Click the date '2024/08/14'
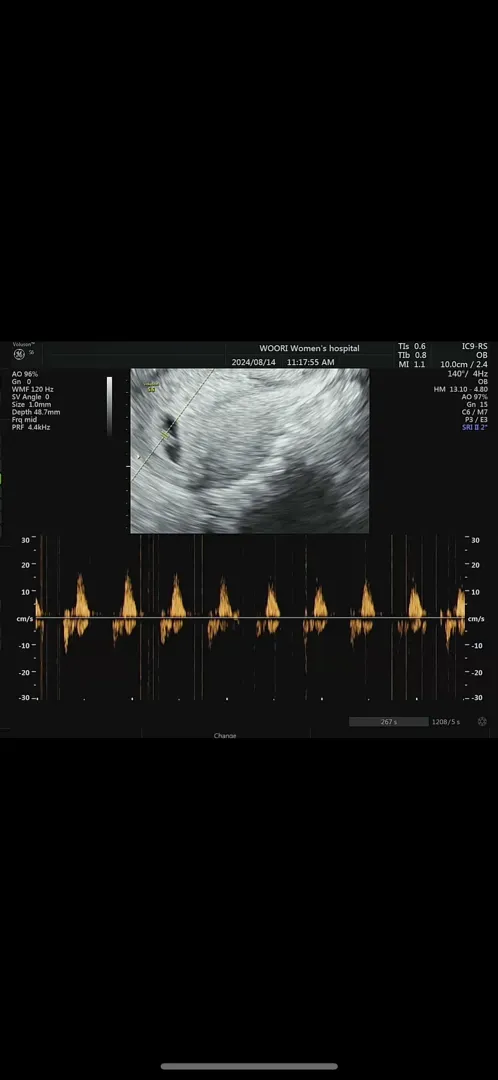The height and width of the screenshot is (1080, 498). 253,362
